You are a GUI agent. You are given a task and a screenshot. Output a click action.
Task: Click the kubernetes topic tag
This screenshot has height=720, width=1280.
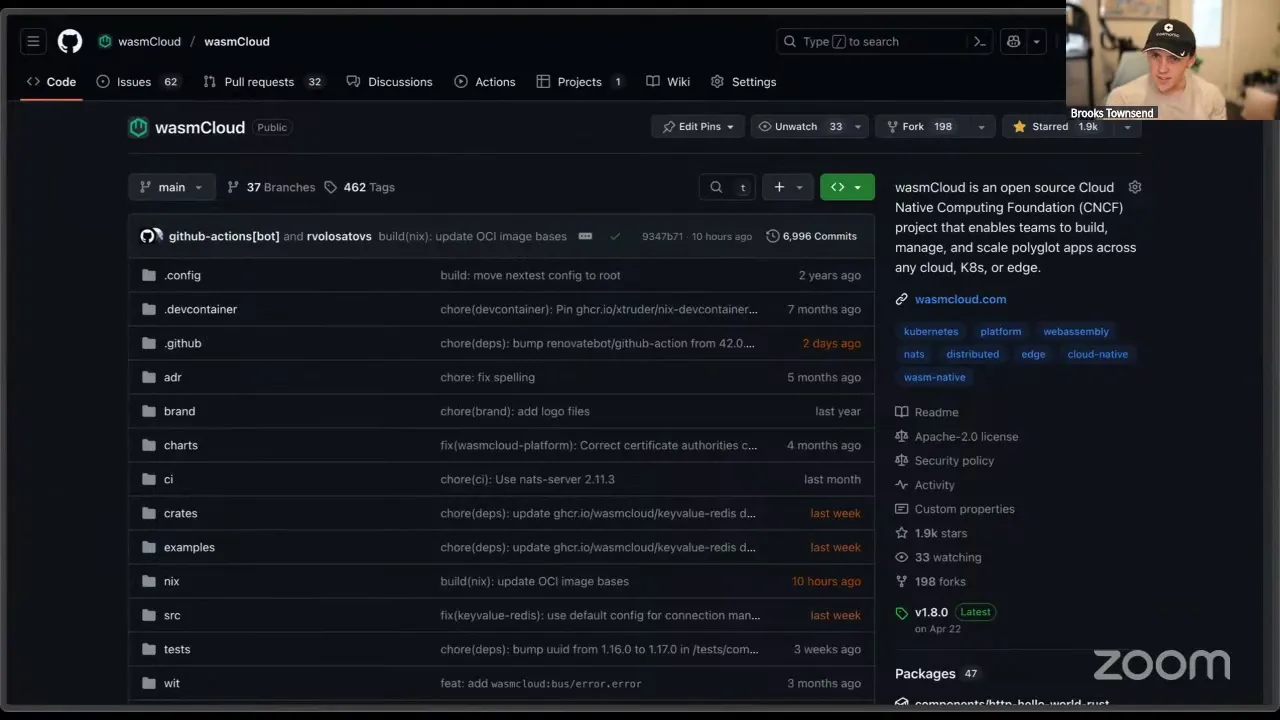click(931, 331)
